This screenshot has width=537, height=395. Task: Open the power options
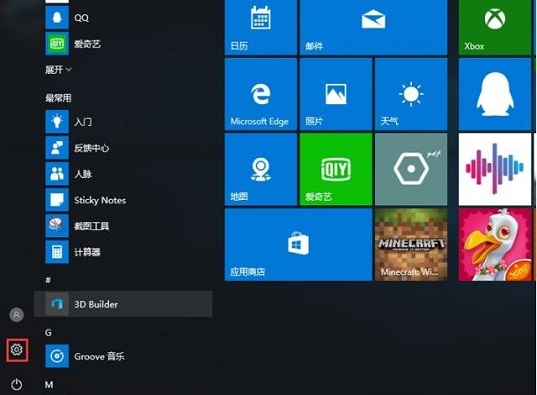tap(16, 384)
